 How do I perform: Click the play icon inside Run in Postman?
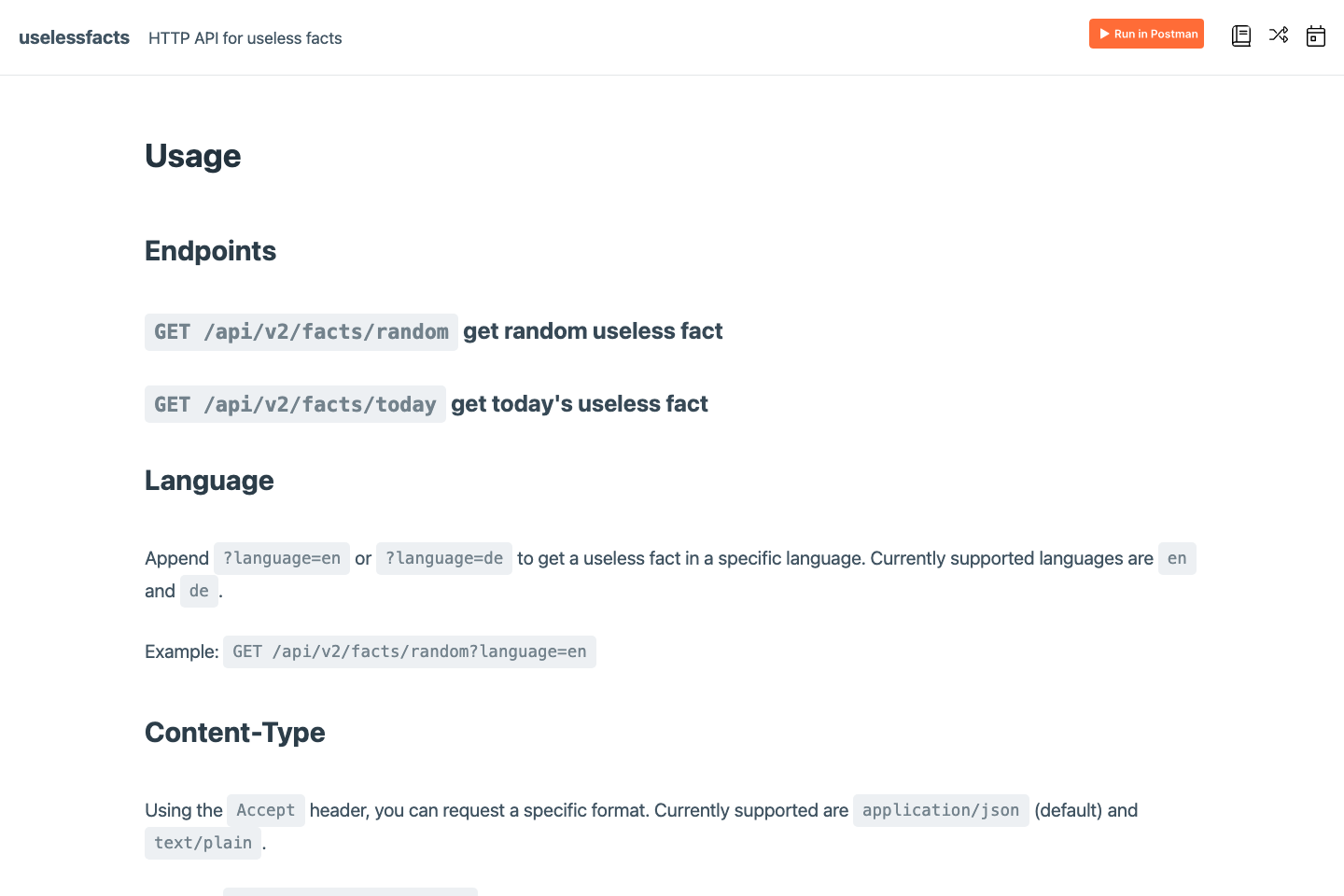pos(1105,33)
